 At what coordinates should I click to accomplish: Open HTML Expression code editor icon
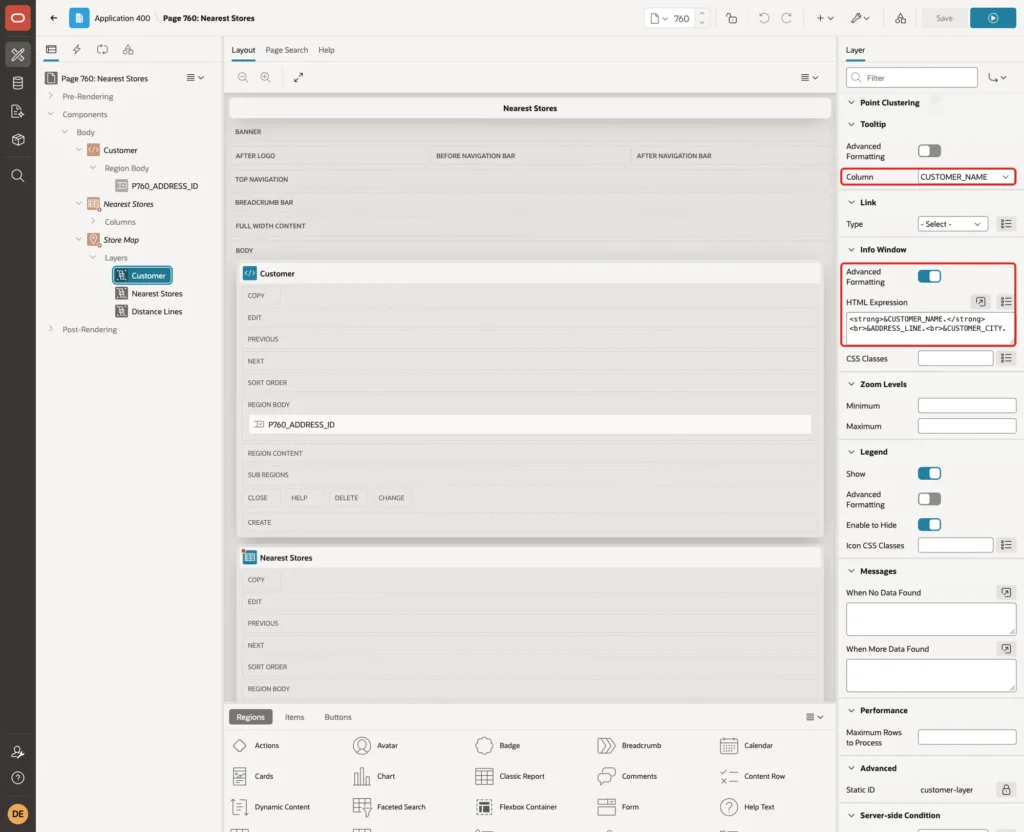pyautogui.click(x=980, y=302)
